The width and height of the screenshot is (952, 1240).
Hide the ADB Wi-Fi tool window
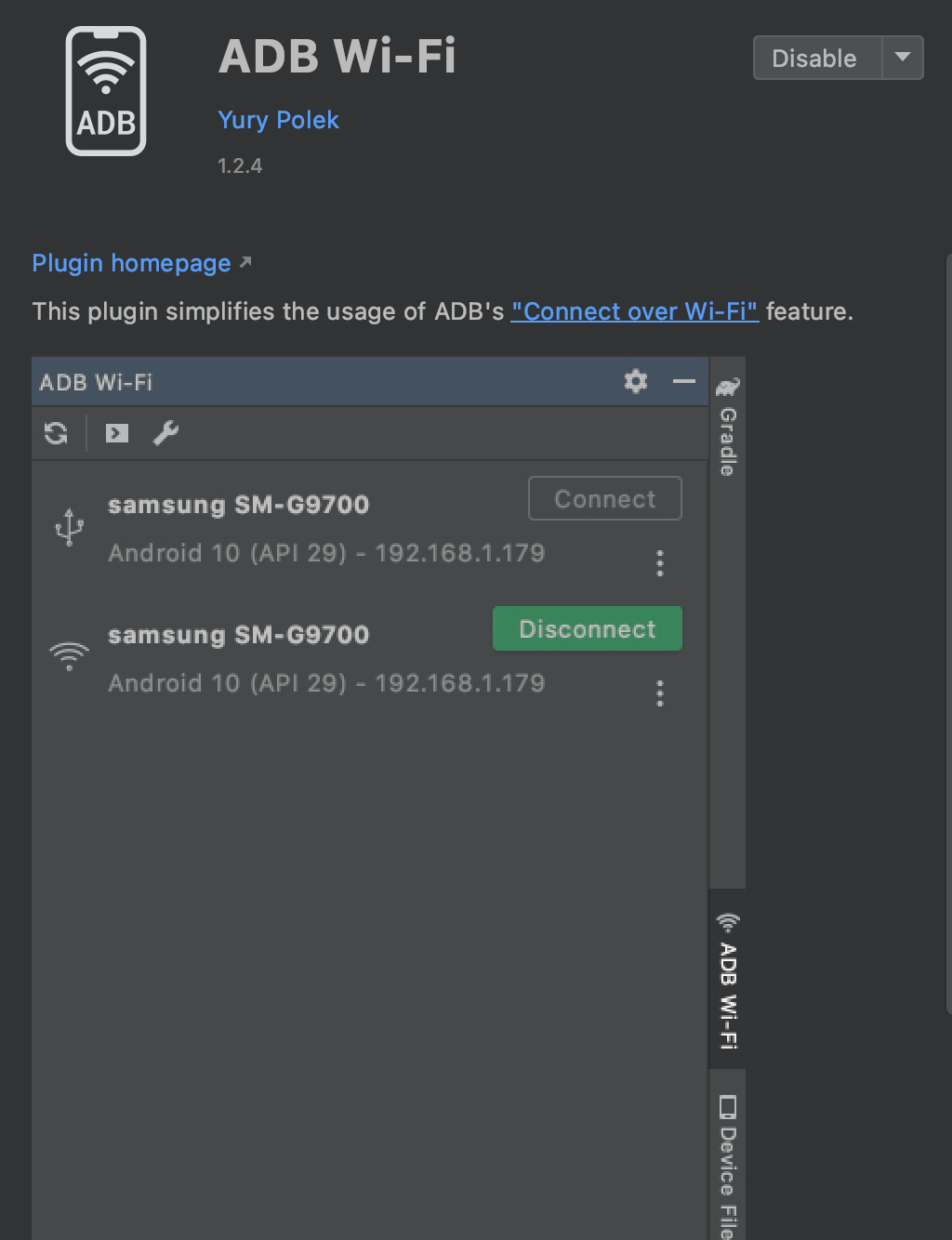pos(684,381)
